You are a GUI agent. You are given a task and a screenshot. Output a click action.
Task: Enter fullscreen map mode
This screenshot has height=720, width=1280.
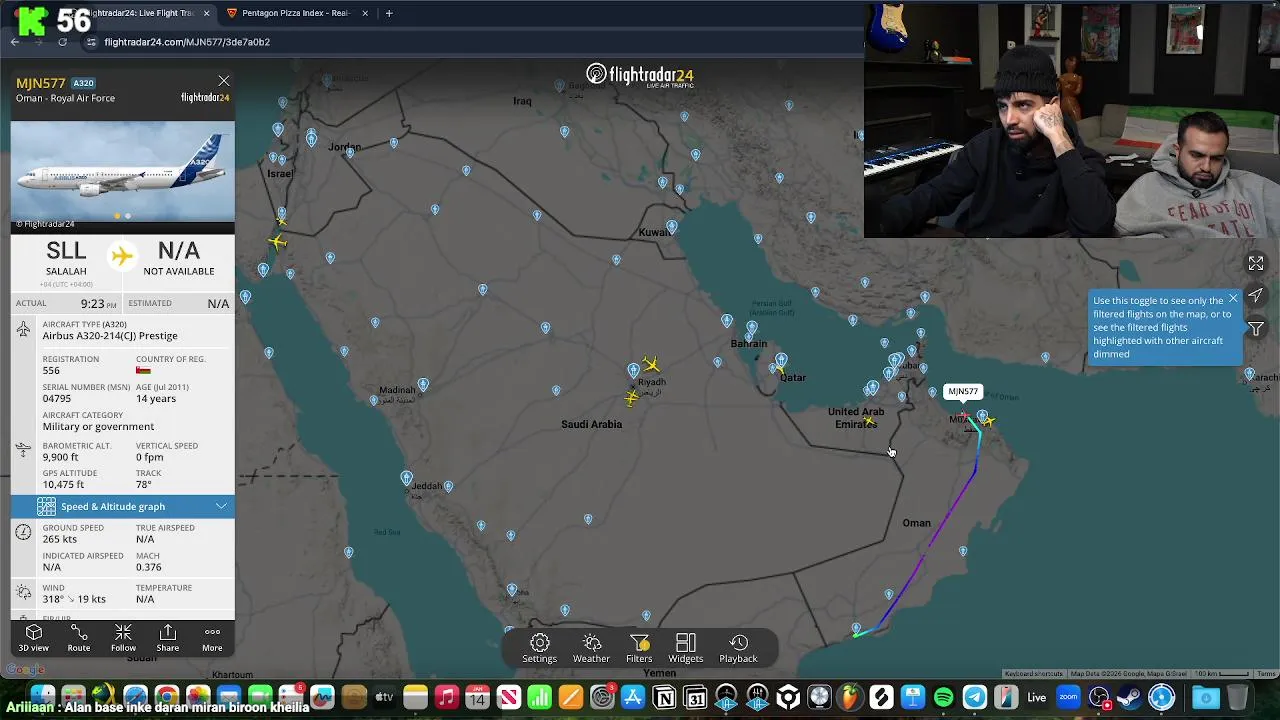tap(1256, 263)
